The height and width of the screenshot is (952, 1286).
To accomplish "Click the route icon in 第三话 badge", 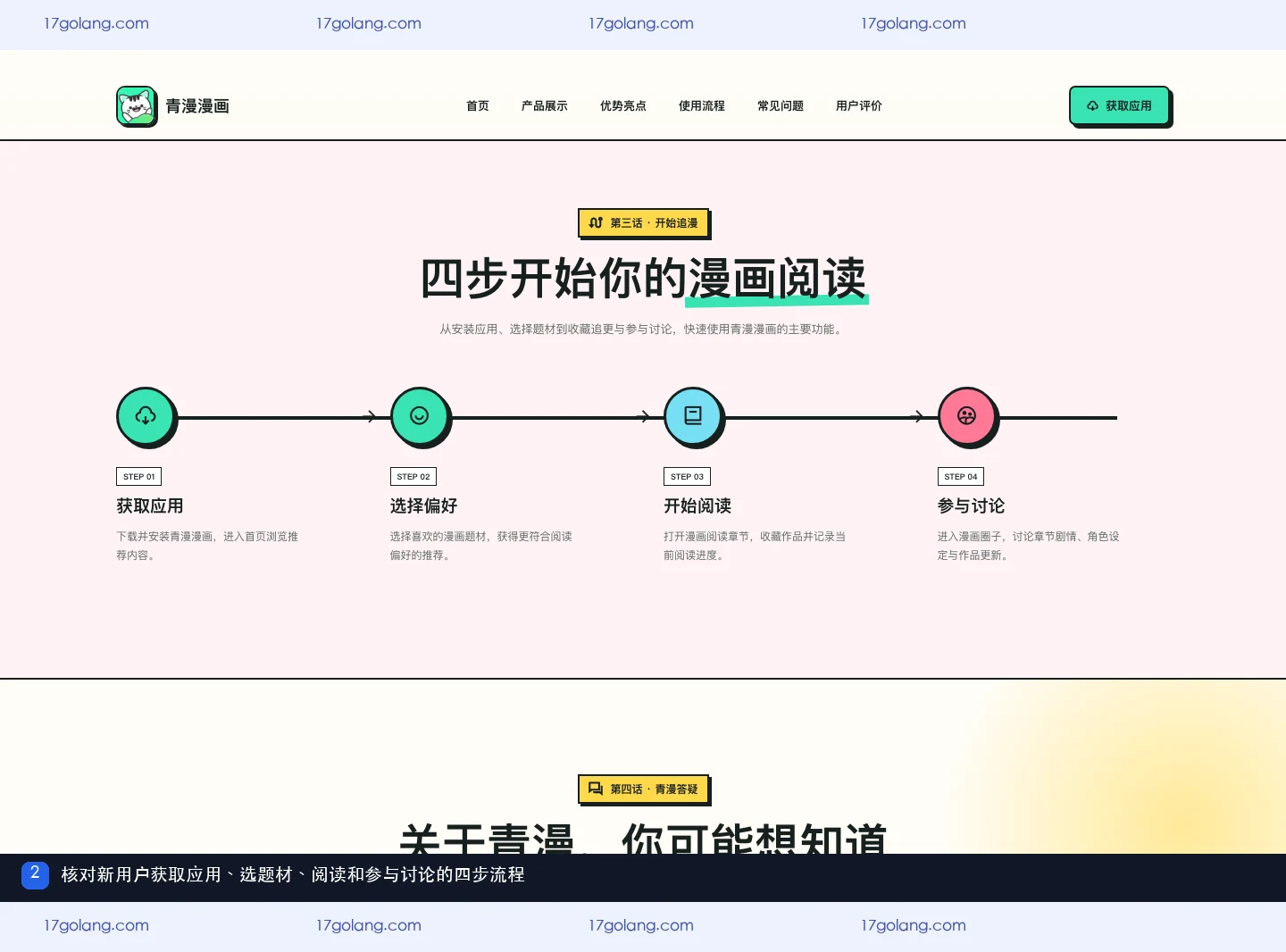I will coord(596,222).
